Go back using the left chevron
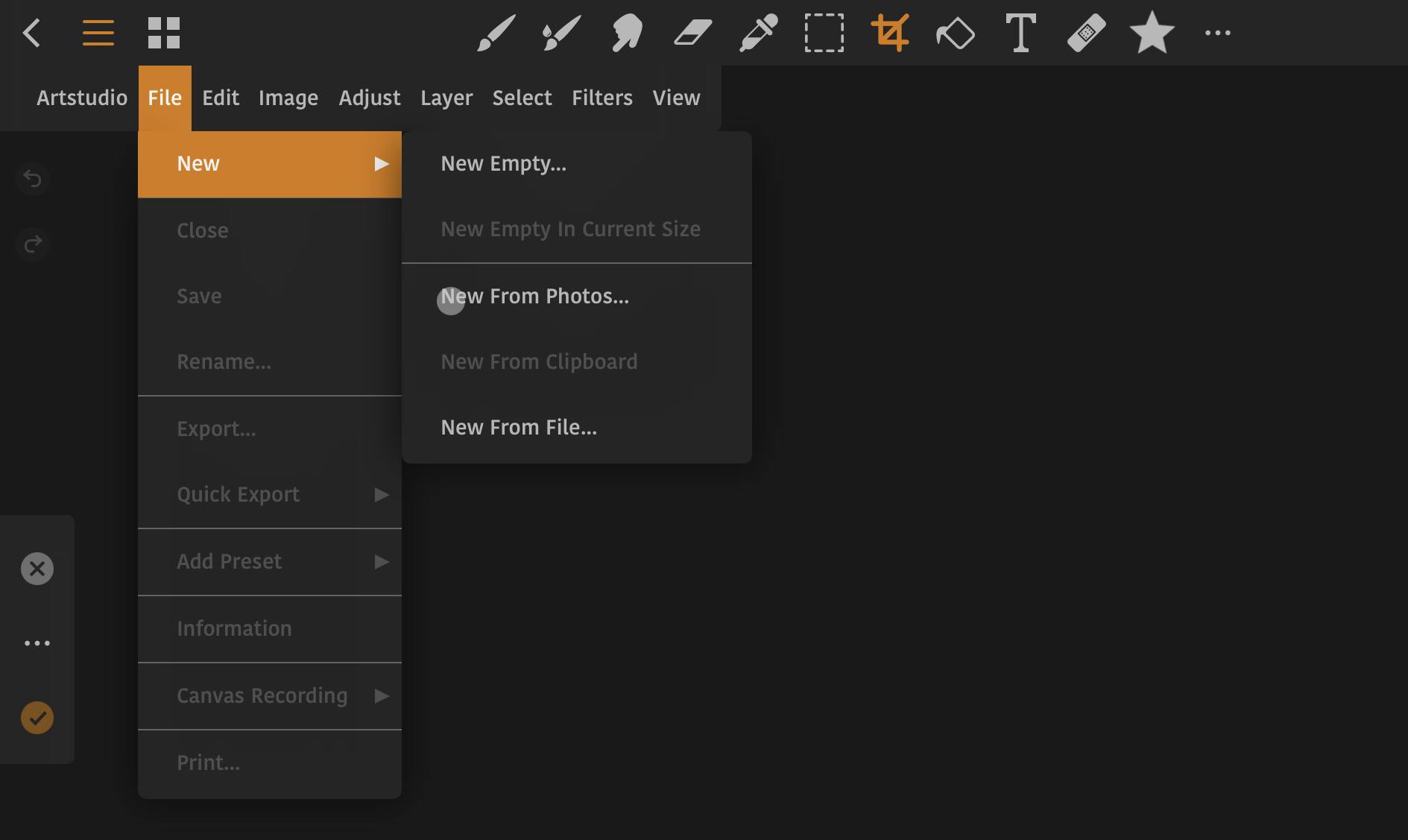Screen dimensions: 1408x840 coord(32,34)
